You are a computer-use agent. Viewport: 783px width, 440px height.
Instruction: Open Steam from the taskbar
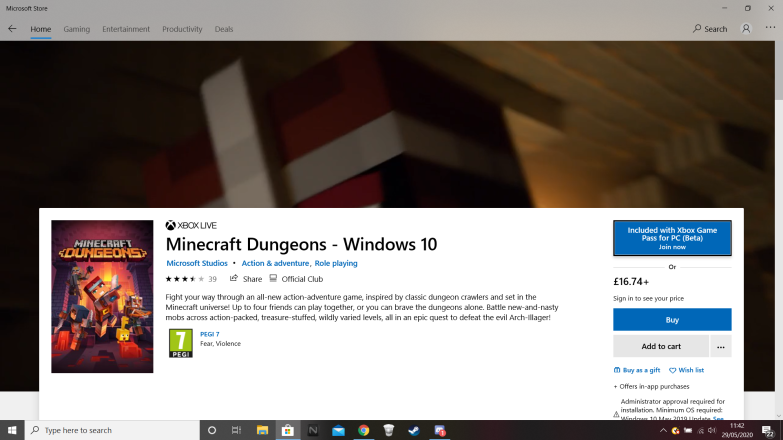[x=414, y=430]
